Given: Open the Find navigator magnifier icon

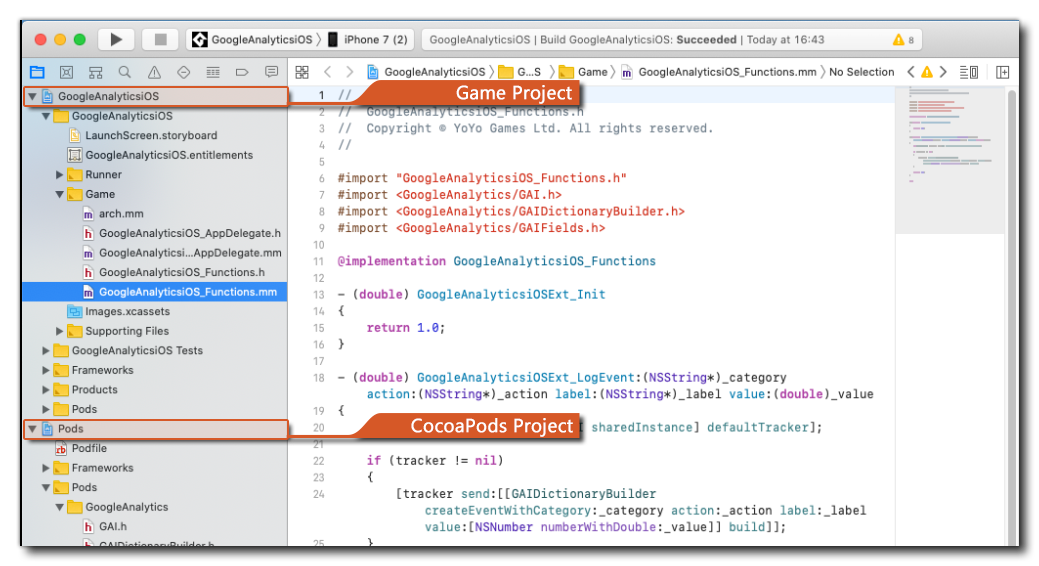Looking at the screenshot, I should click(124, 72).
